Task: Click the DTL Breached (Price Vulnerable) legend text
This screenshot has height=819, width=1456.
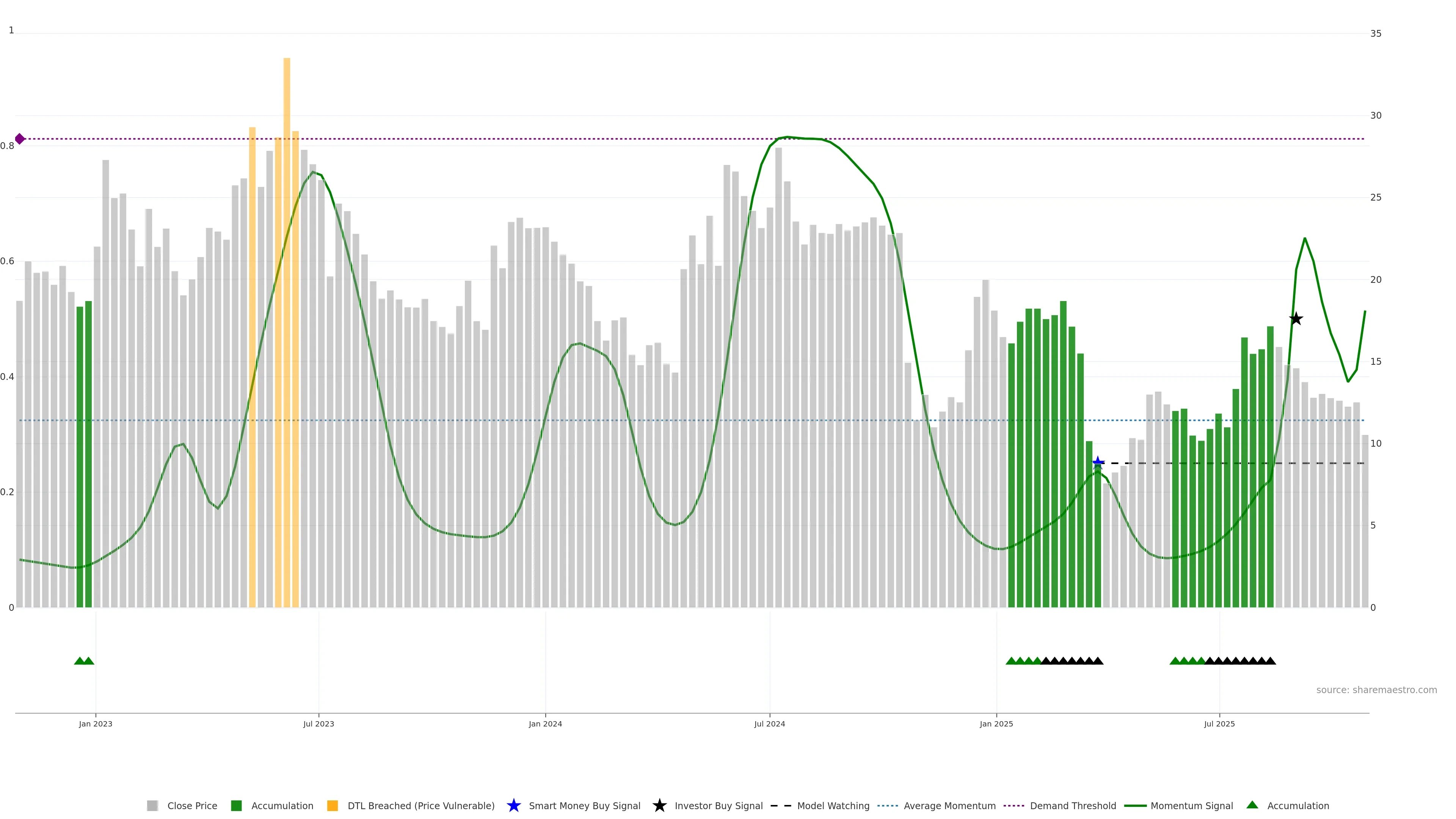Action: tap(420, 805)
